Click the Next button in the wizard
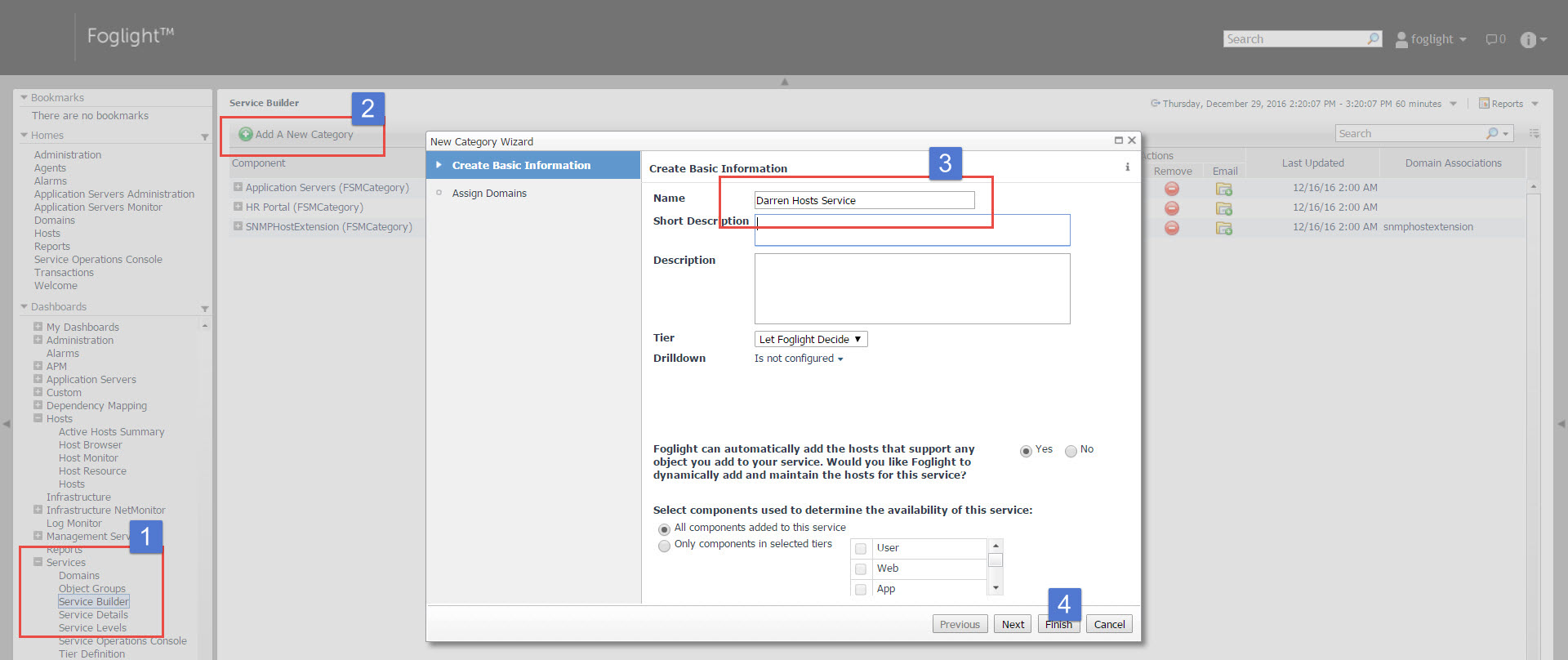 [x=1013, y=624]
